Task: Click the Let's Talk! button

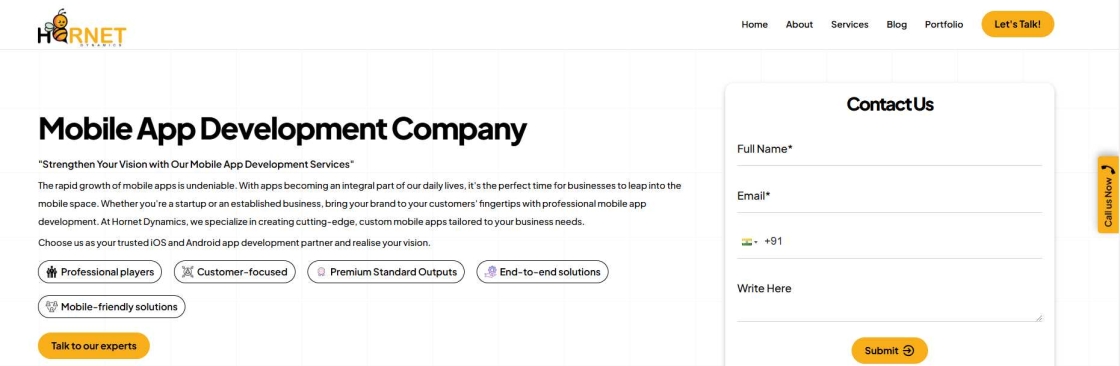Action: point(1018,24)
